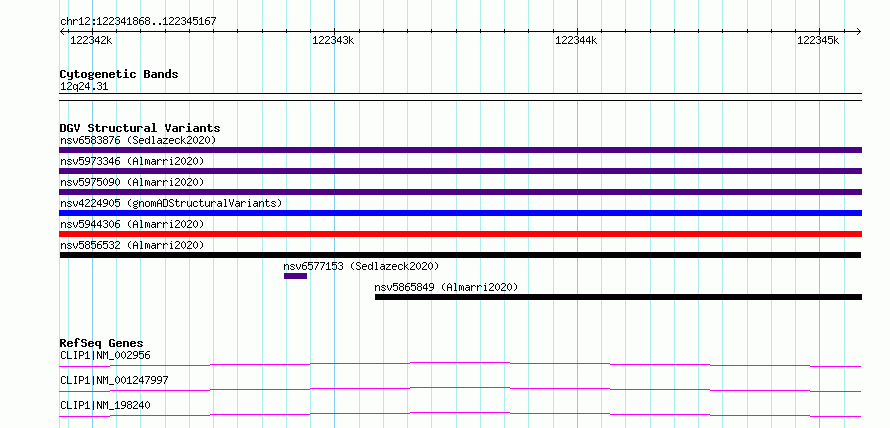Open variant nsv5975090 (Almarri2020) label
This screenshot has width=890, height=428.
(x=132, y=182)
